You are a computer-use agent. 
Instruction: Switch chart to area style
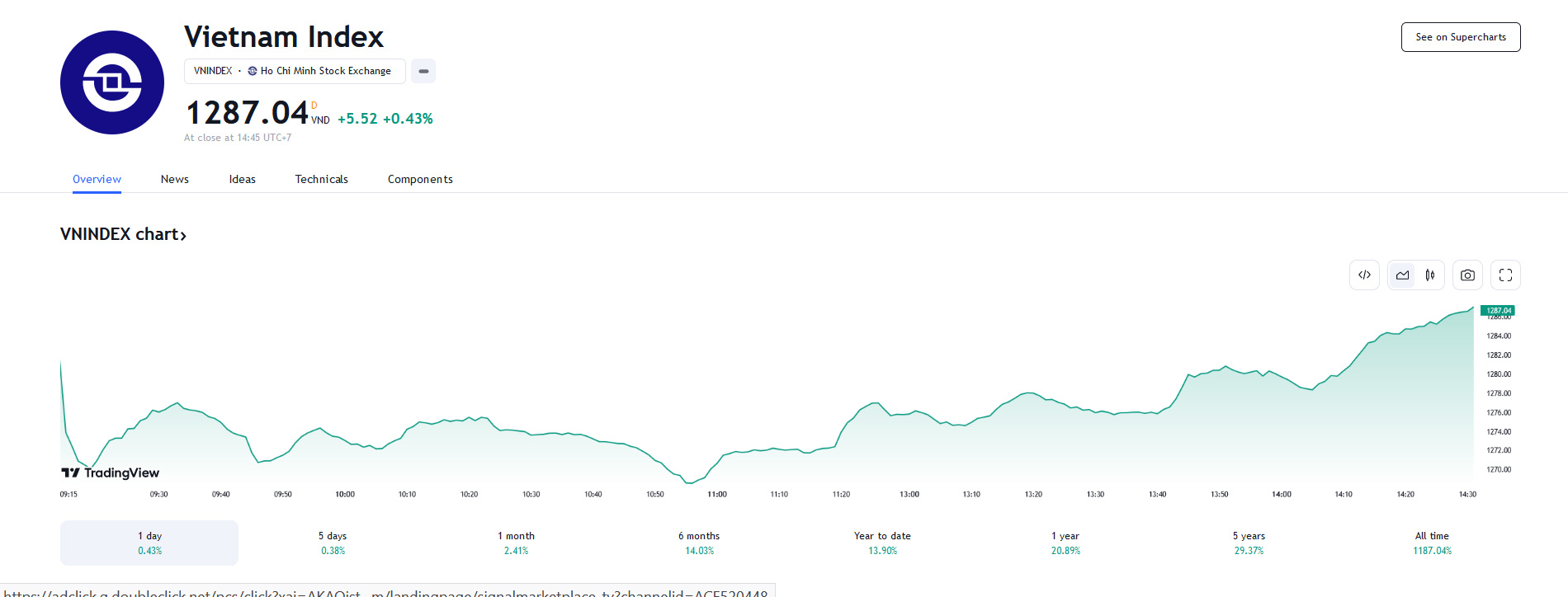tap(1402, 275)
